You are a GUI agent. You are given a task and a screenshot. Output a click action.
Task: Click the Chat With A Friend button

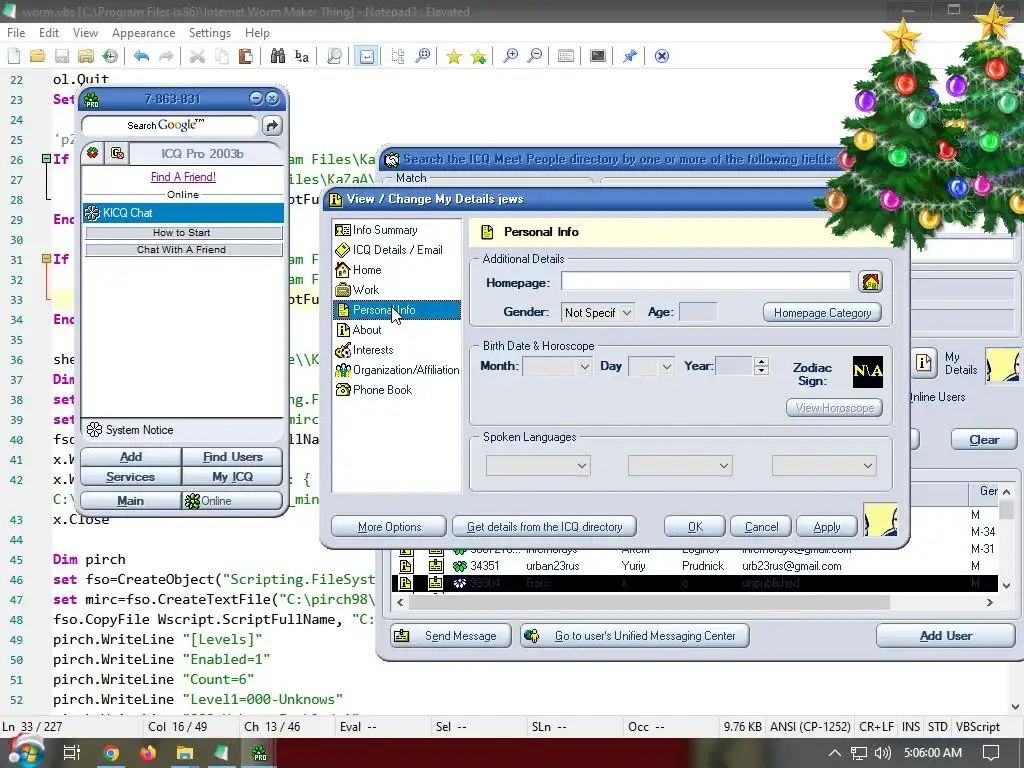183,249
